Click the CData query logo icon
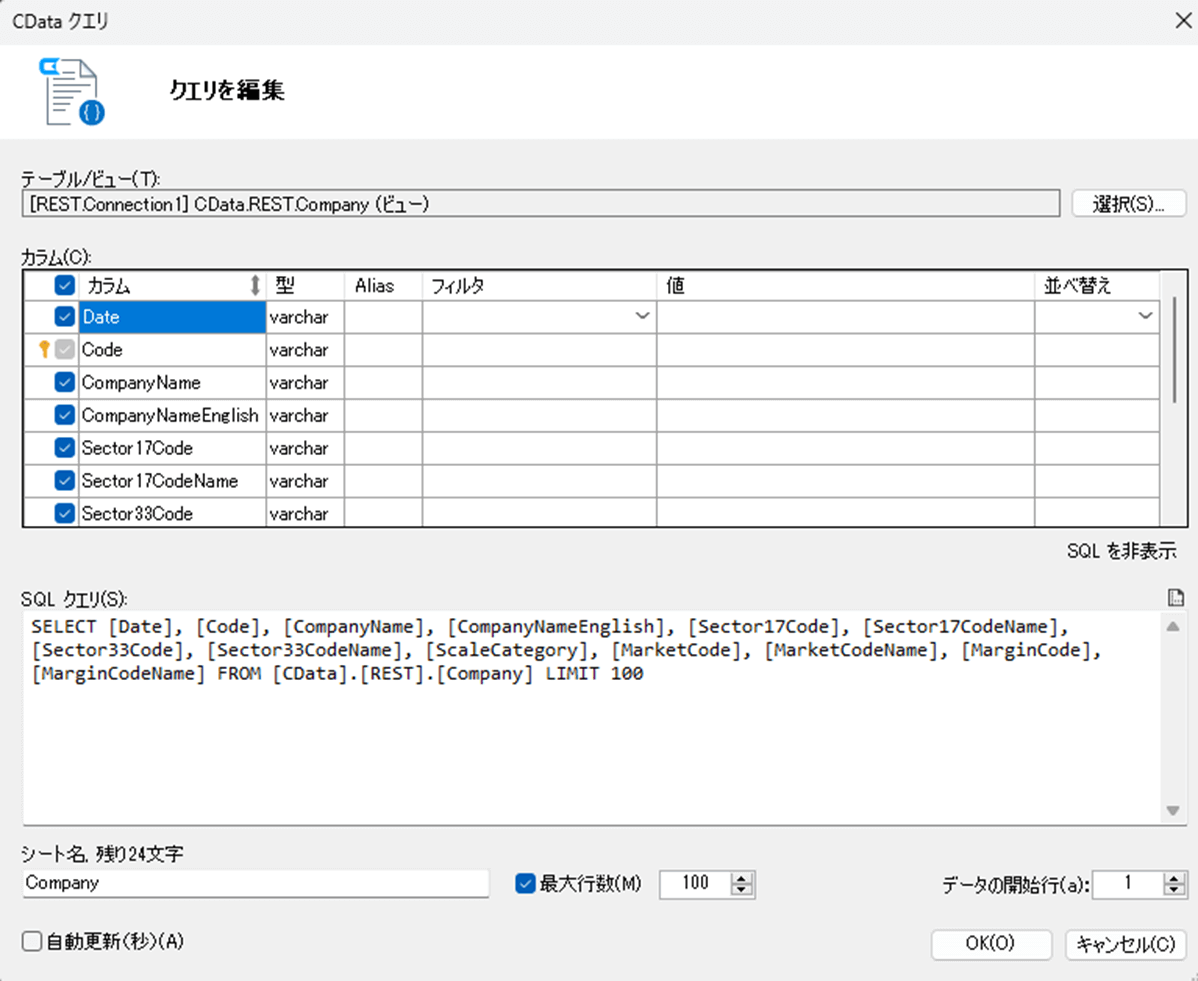Viewport: 1198px width, 981px height. pos(67,91)
